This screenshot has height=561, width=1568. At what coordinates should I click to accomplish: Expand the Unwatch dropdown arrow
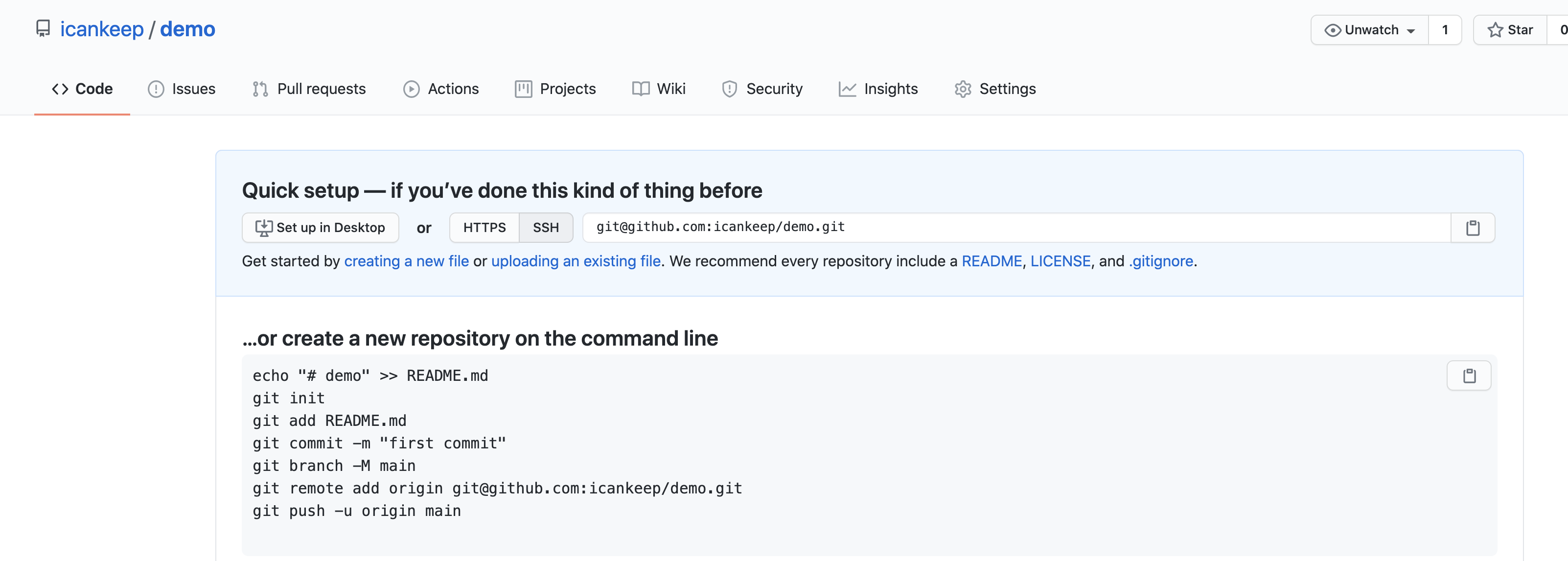tap(1411, 30)
